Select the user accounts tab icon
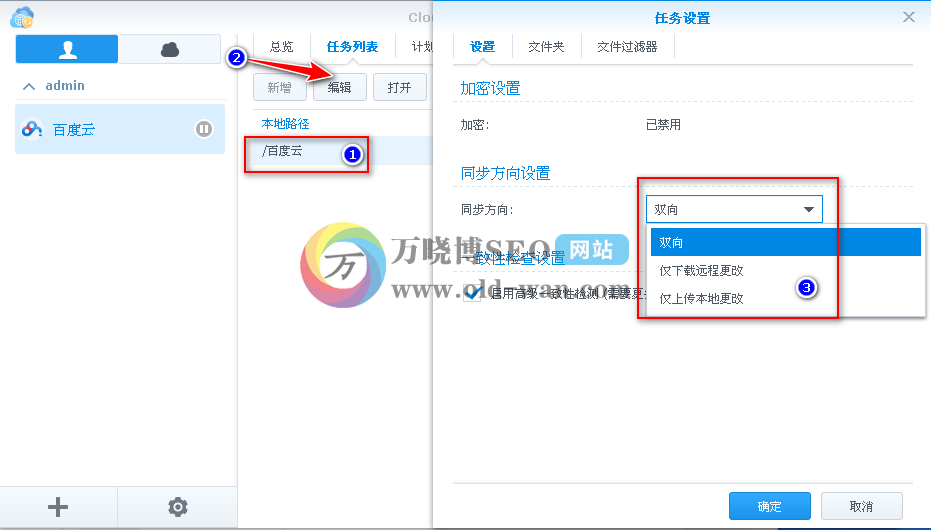931x530 pixels. [67, 49]
